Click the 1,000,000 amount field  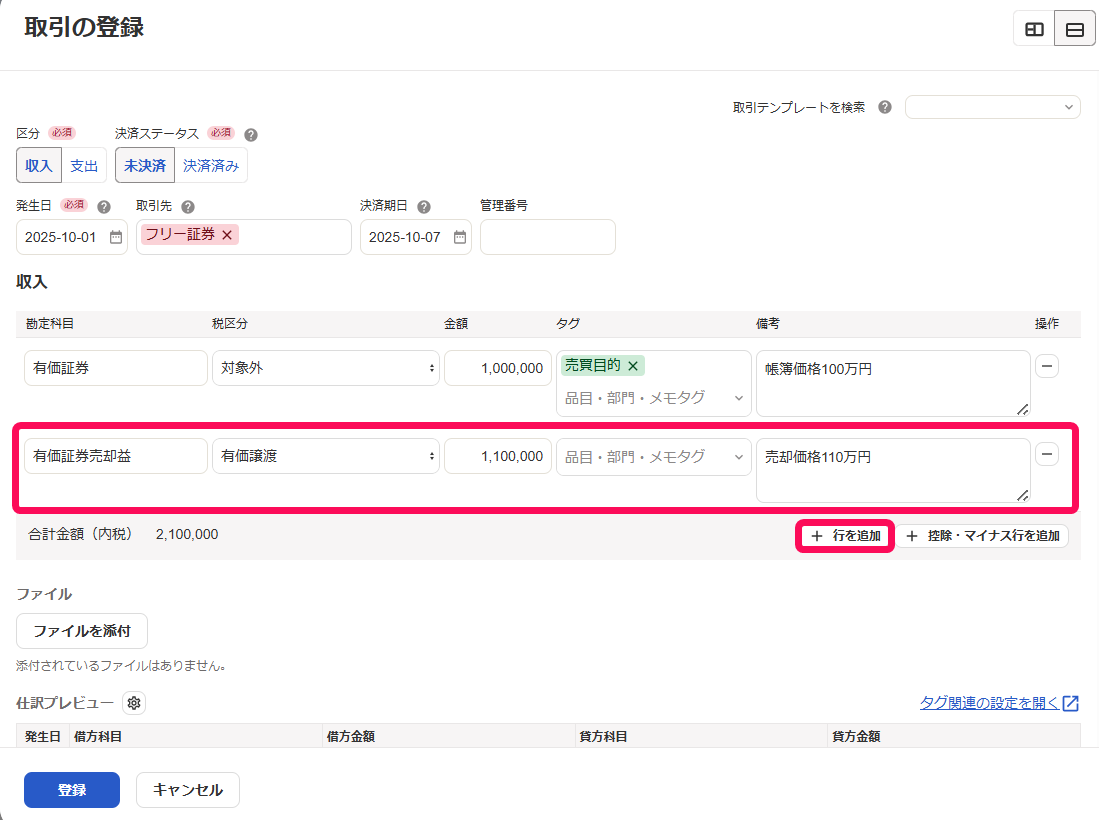[498, 368]
